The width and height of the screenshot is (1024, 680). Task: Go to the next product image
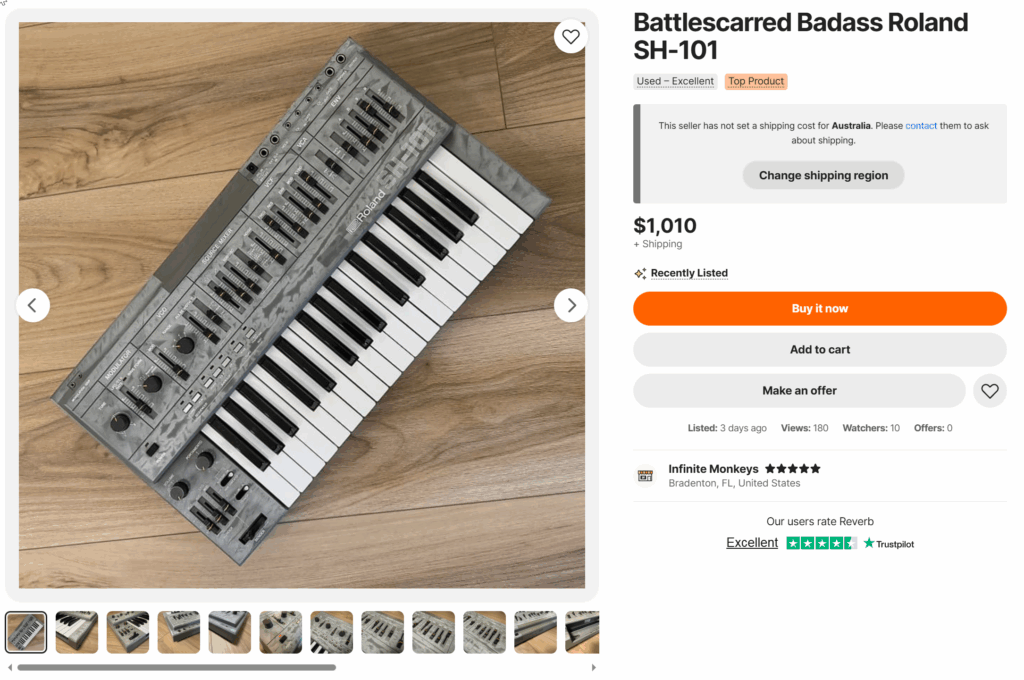(x=570, y=305)
